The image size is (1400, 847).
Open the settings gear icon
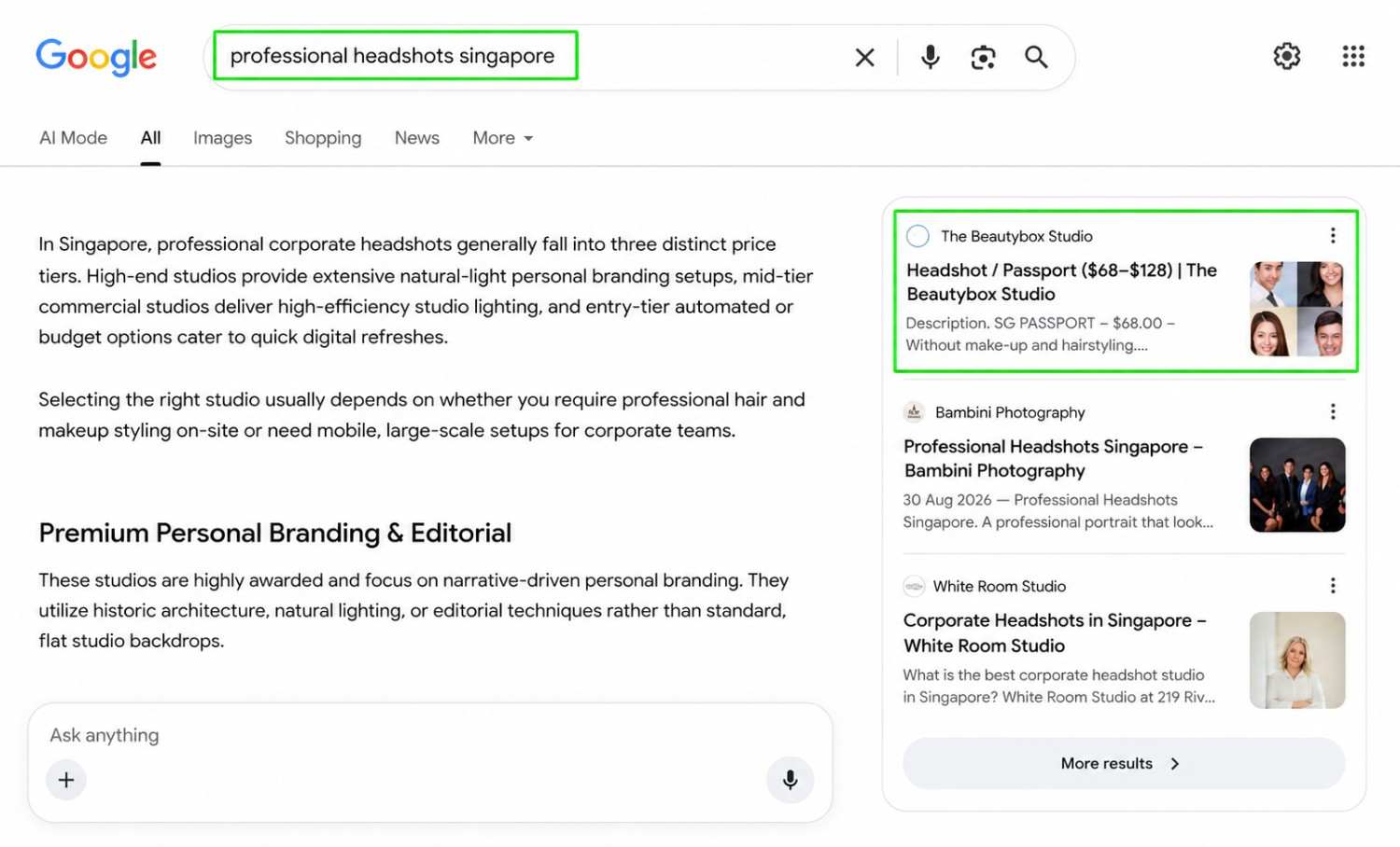click(1287, 56)
